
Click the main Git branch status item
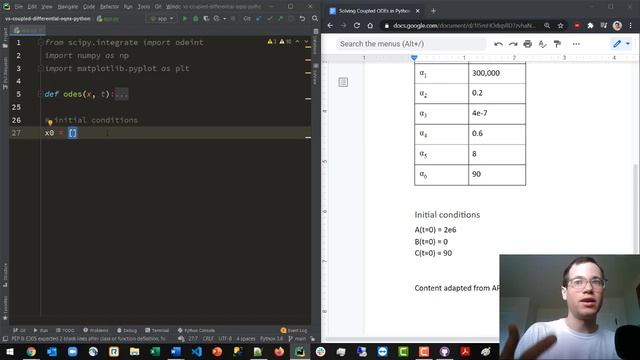pos(298,339)
